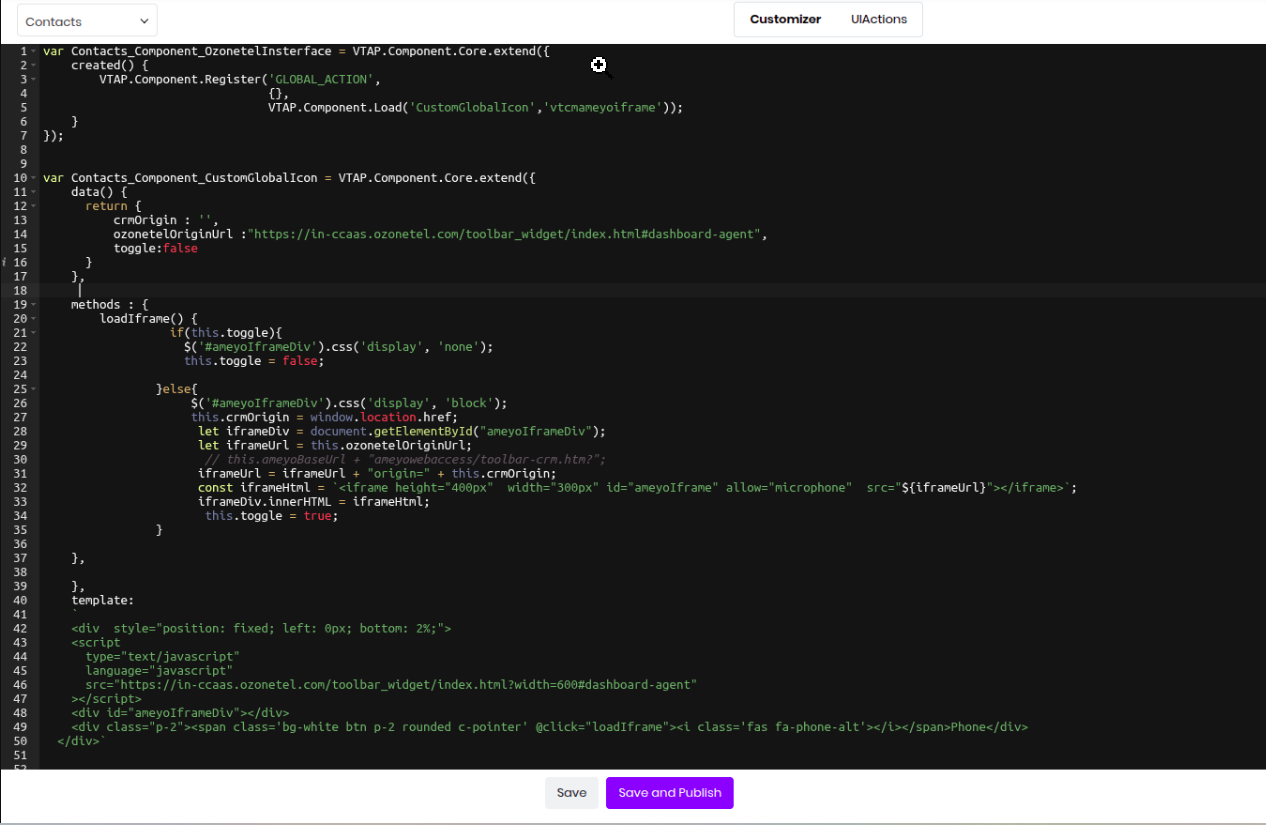Collapse the data() function at line 11
This screenshot has height=825, width=1266.
[x=35, y=192]
